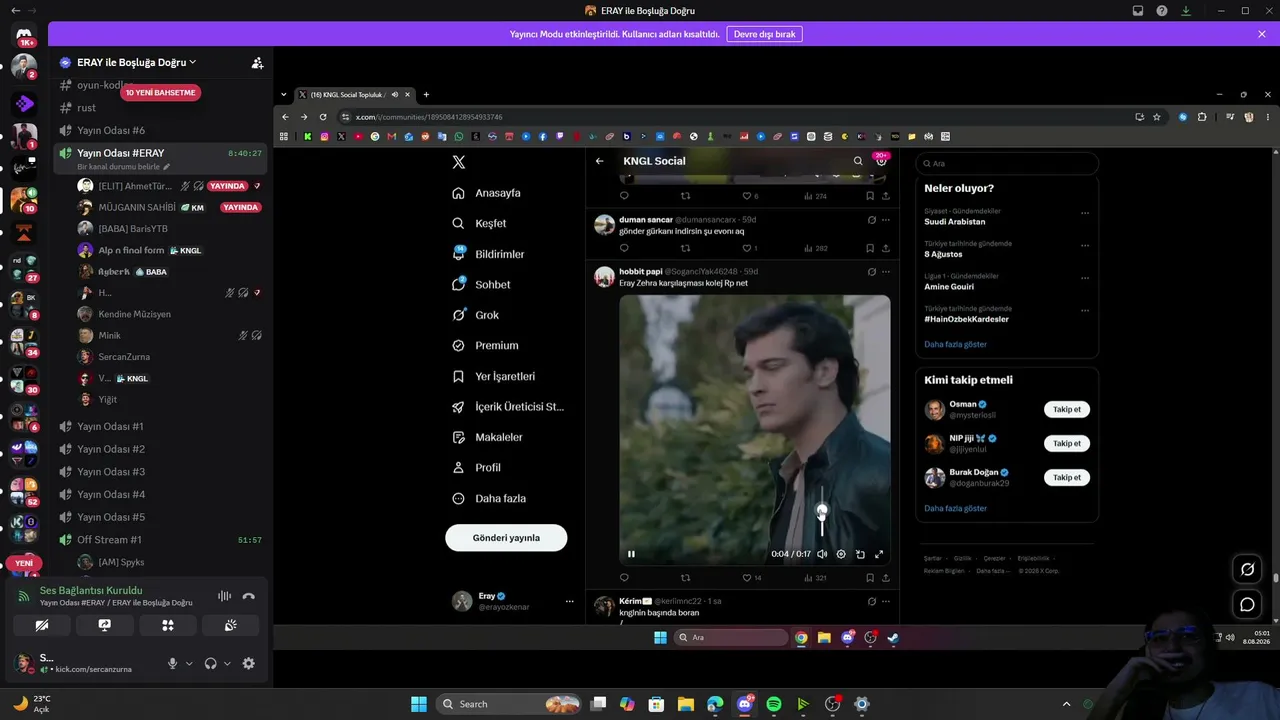
Task: Pause the playing video
Action: [631, 554]
